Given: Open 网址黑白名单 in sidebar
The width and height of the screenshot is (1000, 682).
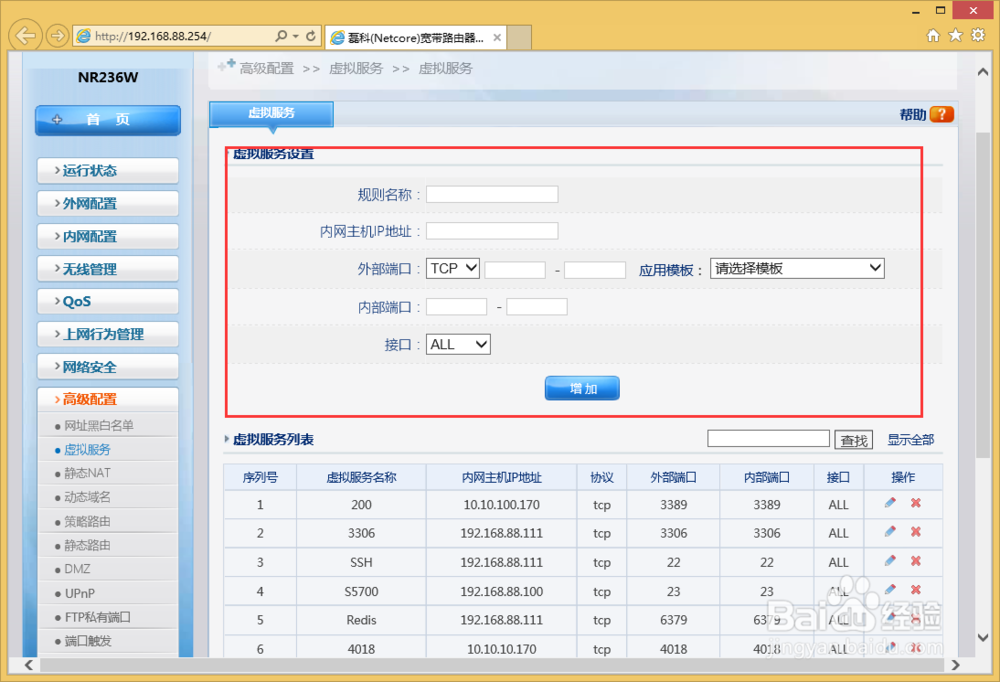Looking at the screenshot, I should [x=99, y=426].
